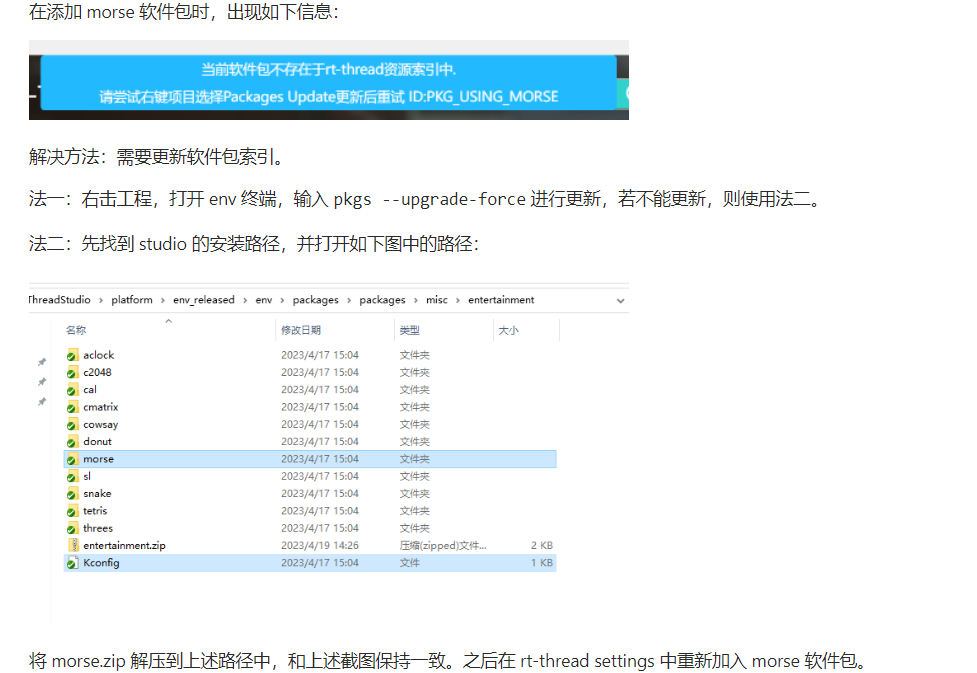Expand chevron after env_released in path
Screen dimensions: 977x673
pyautogui.click(x=245, y=300)
